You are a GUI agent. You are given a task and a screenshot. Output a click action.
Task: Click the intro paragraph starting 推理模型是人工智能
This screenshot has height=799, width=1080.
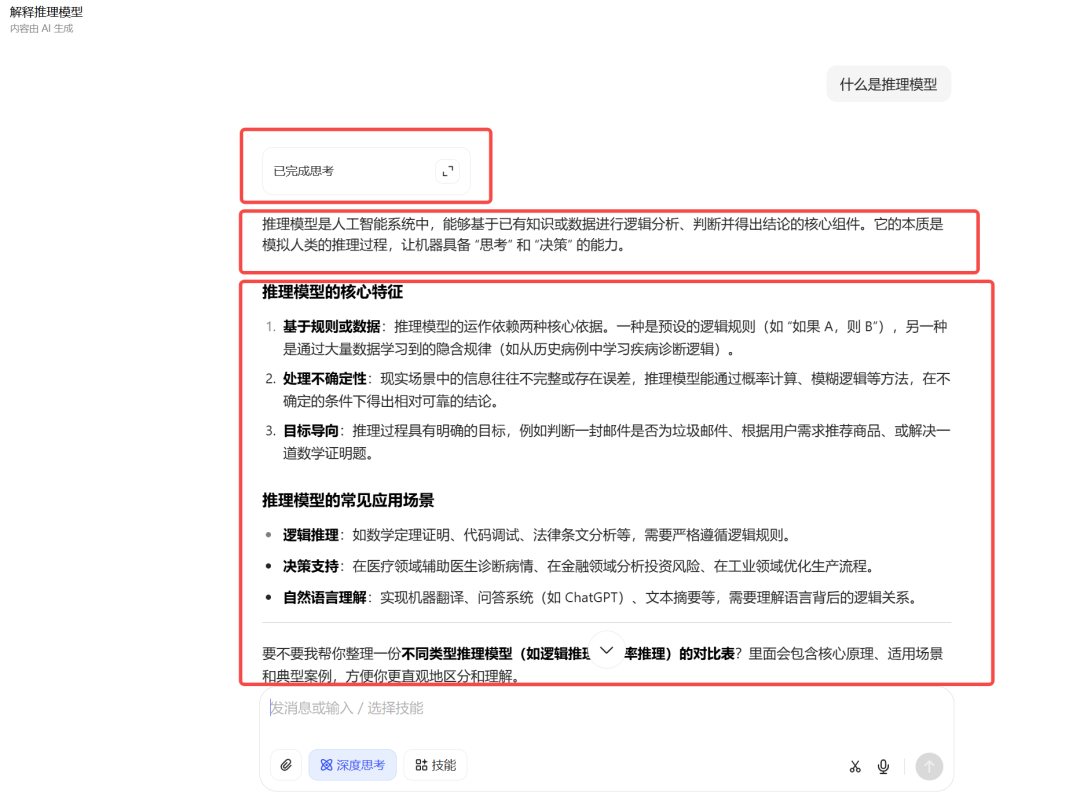coord(603,234)
